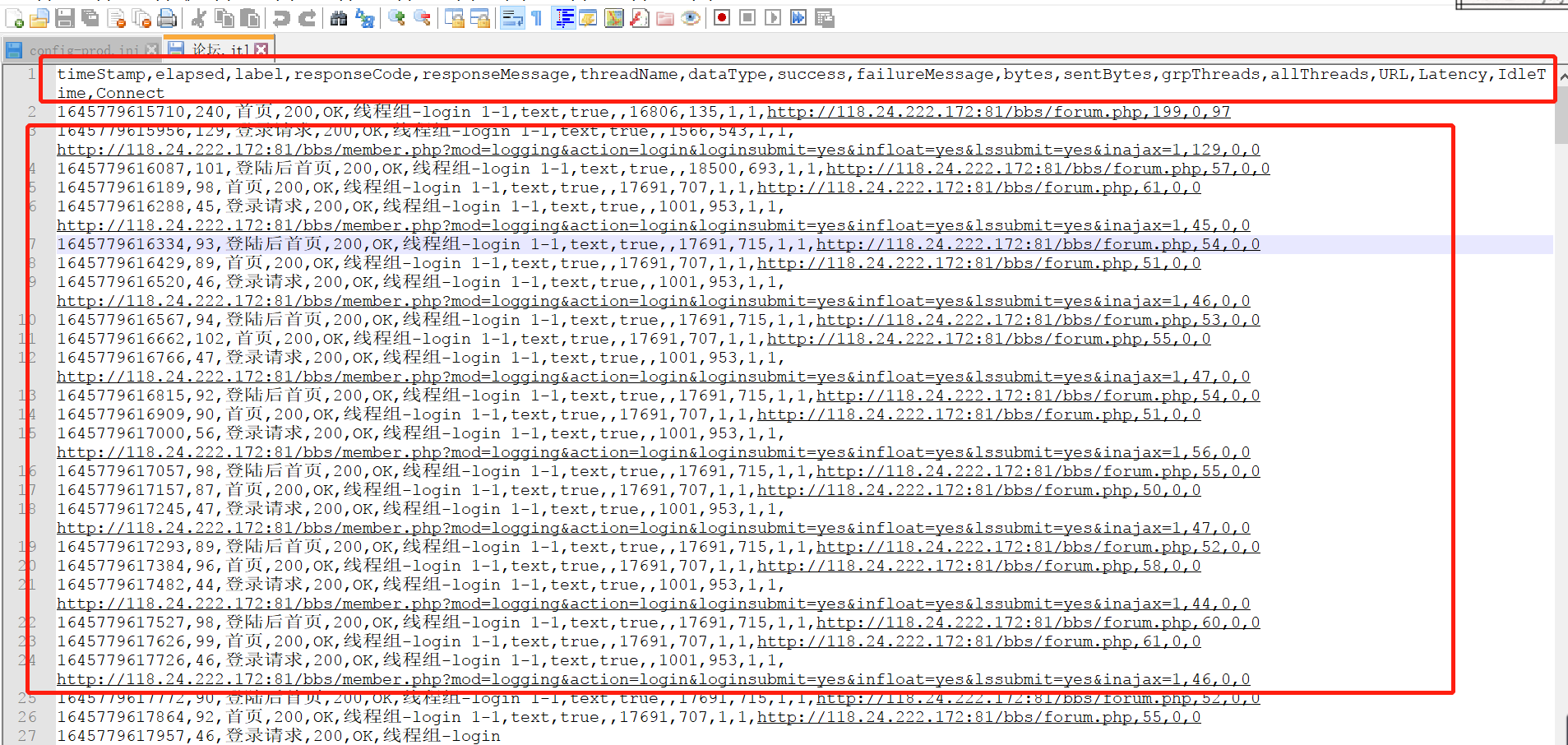The image size is (1568, 745).
Task: Toggle synchronized vertical scrolling
Action: tap(454, 18)
